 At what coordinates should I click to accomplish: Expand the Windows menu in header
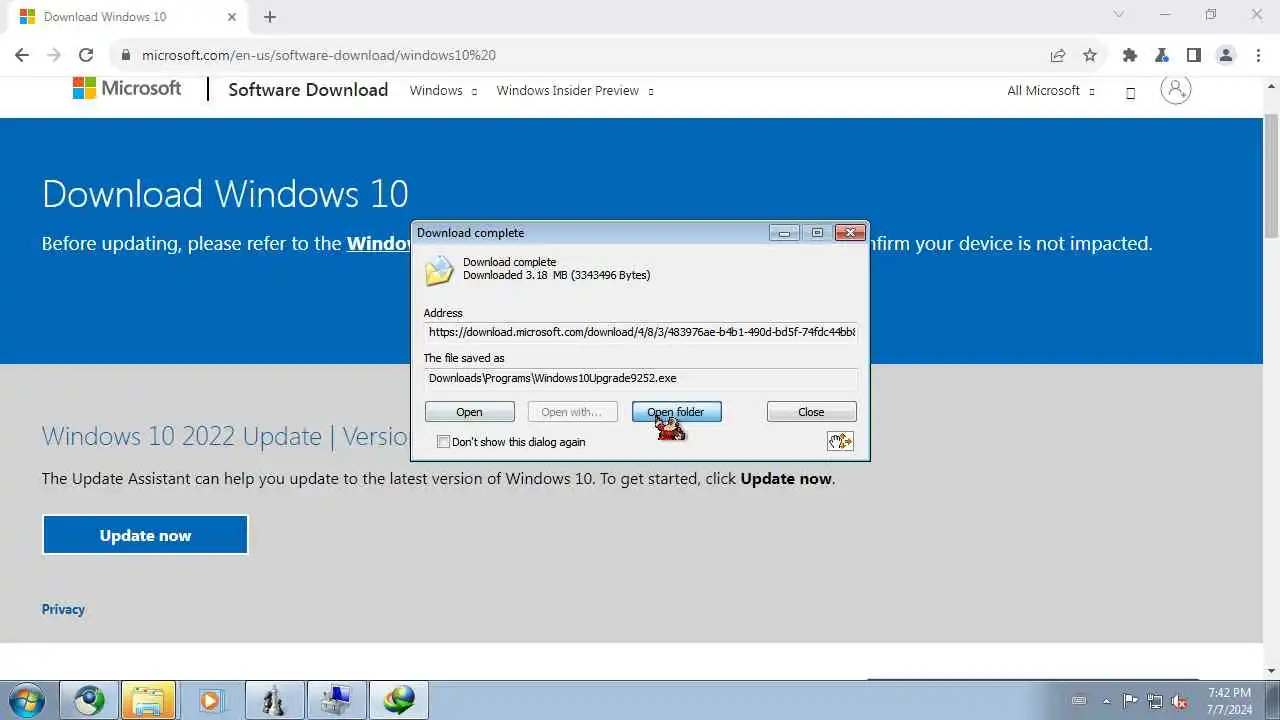tap(443, 90)
